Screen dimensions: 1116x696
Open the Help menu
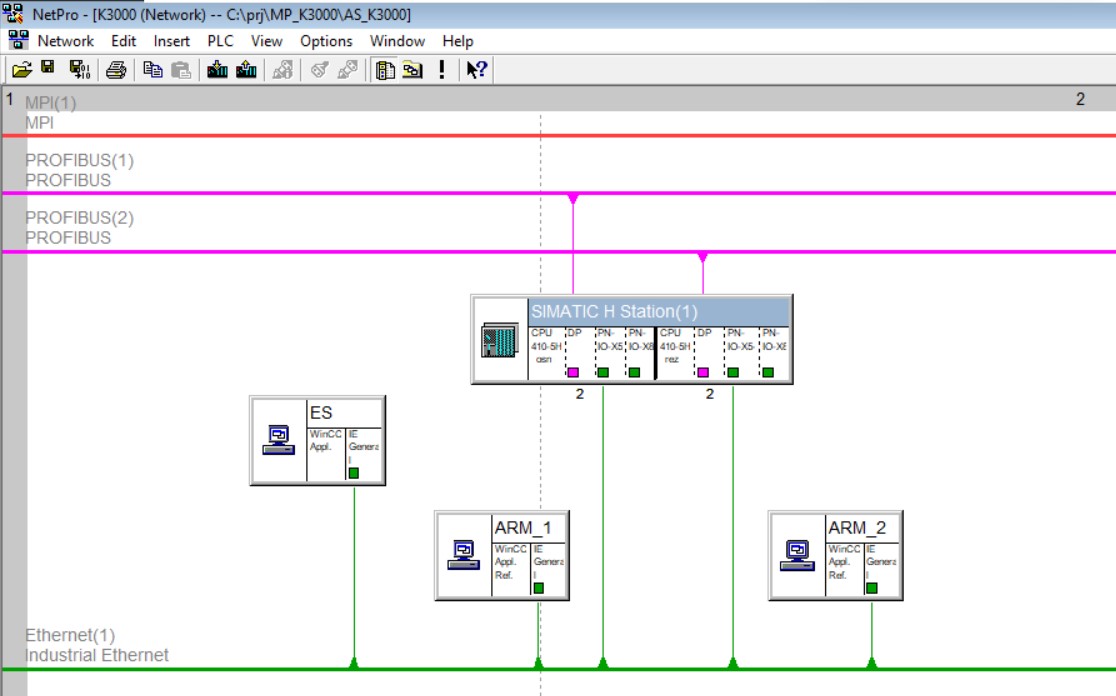(458, 41)
